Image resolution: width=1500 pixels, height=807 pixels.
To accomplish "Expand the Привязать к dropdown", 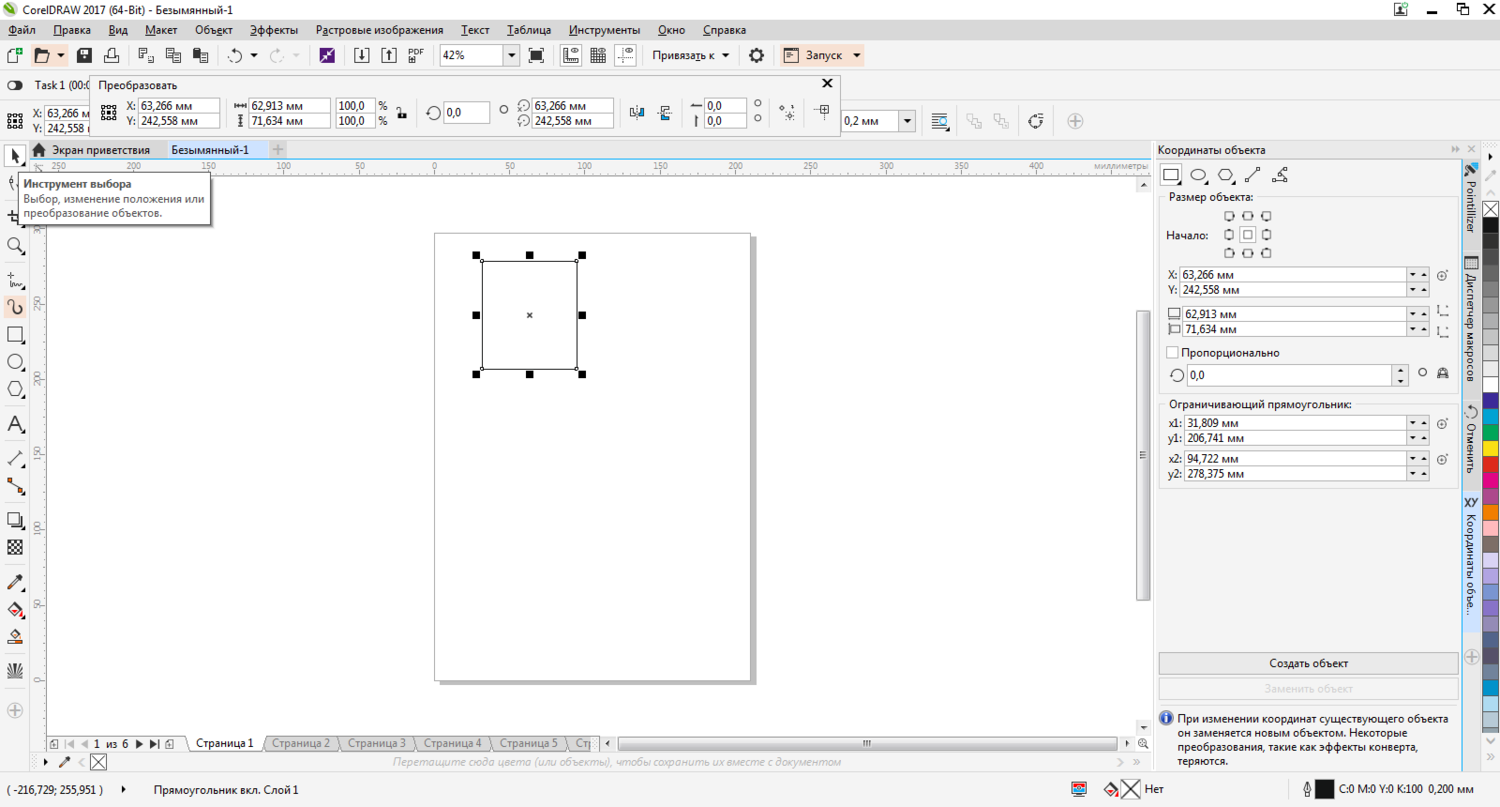I will pos(725,56).
